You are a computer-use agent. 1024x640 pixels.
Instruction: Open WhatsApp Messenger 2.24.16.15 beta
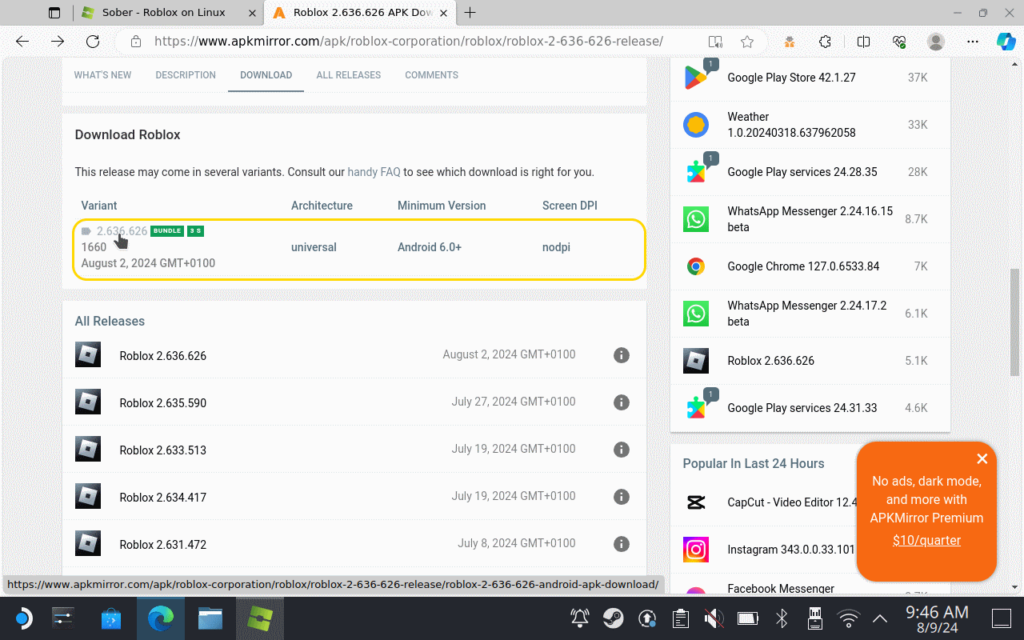click(810, 219)
